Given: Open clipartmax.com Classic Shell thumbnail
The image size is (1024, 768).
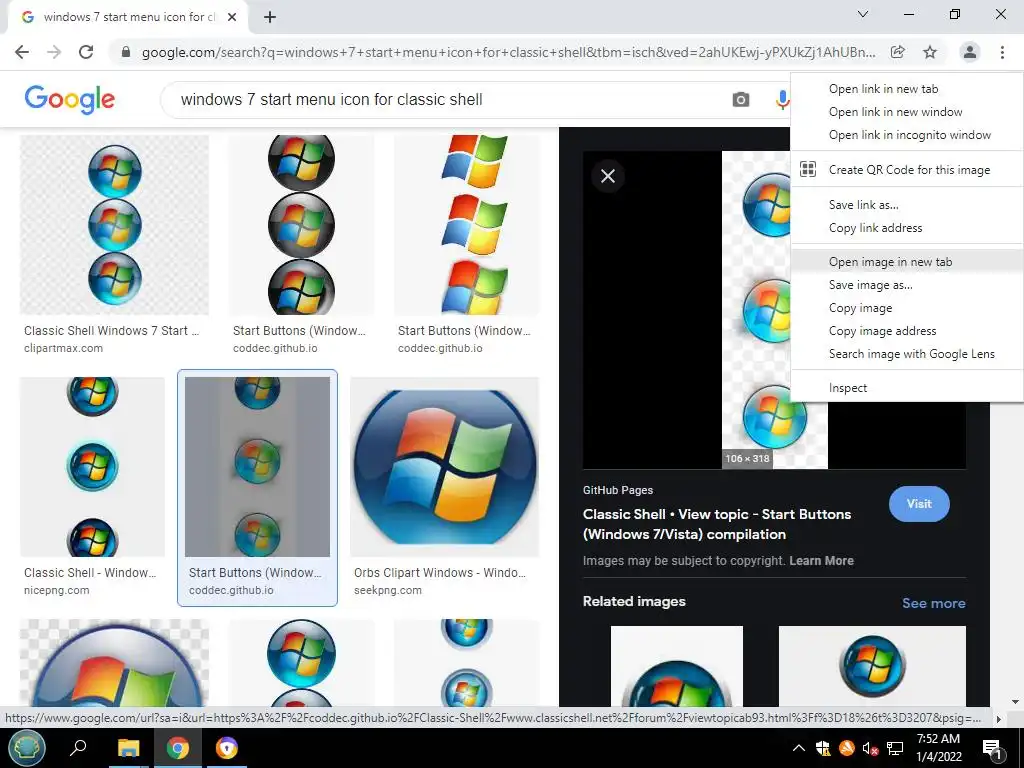Looking at the screenshot, I should 114,225.
